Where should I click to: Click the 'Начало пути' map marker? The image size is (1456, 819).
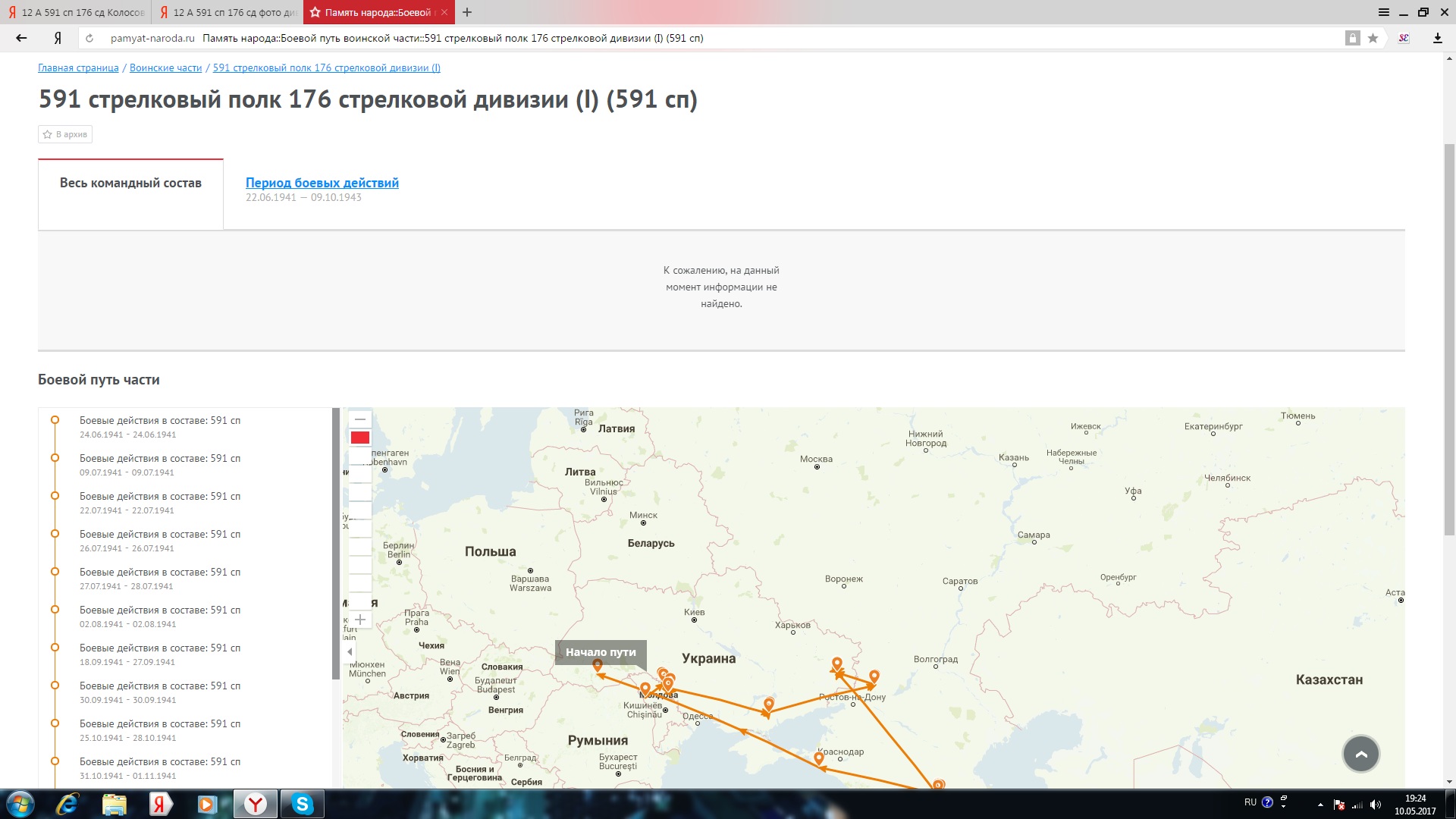(598, 665)
